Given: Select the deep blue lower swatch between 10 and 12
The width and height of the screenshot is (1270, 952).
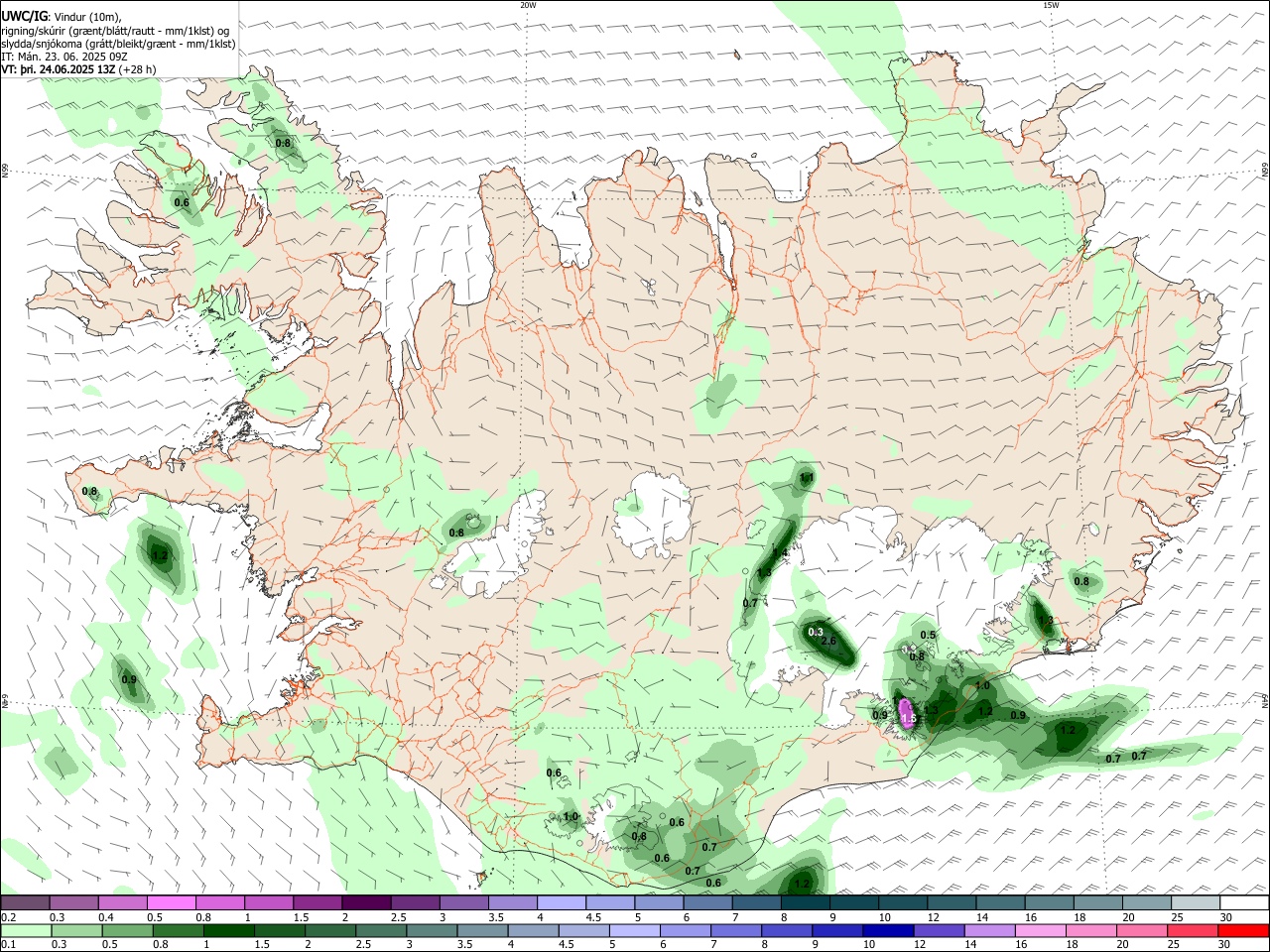Looking at the screenshot, I should point(888,930).
